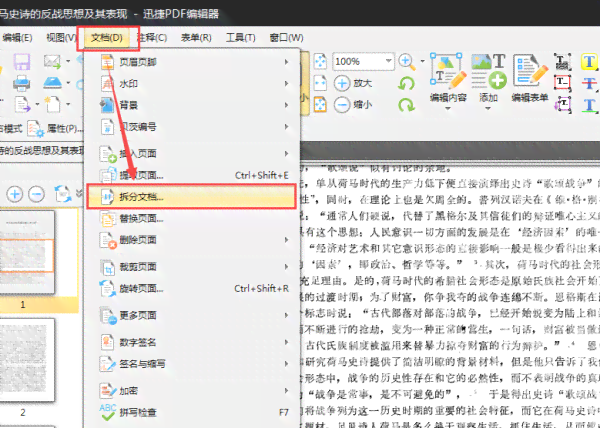The width and height of the screenshot is (600, 428).
Task: Open dropdown arrow beside zoom magnifier
Action: tap(422, 61)
